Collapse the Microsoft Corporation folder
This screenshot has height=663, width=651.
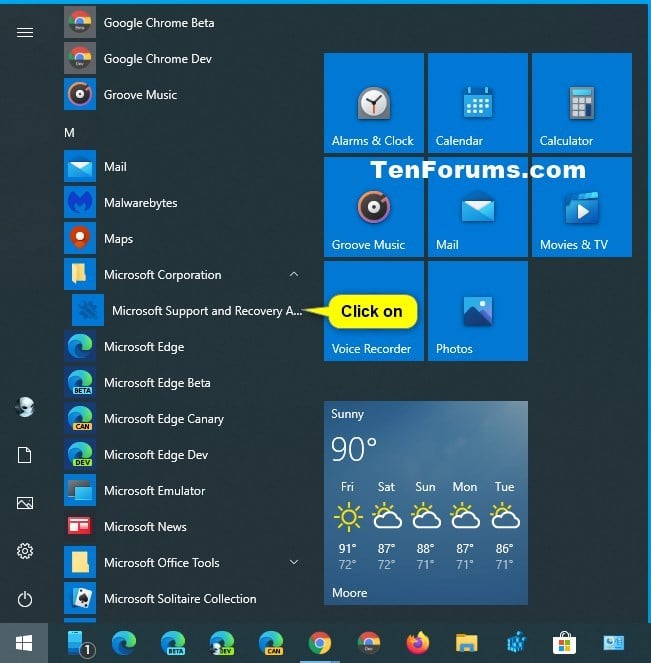coord(294,274)
